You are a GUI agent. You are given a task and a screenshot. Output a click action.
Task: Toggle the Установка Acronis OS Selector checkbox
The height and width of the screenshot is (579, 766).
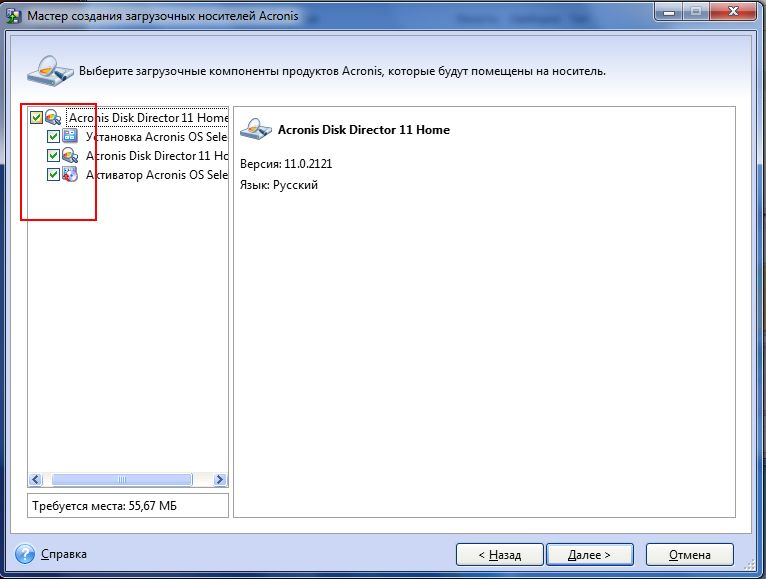53,136
